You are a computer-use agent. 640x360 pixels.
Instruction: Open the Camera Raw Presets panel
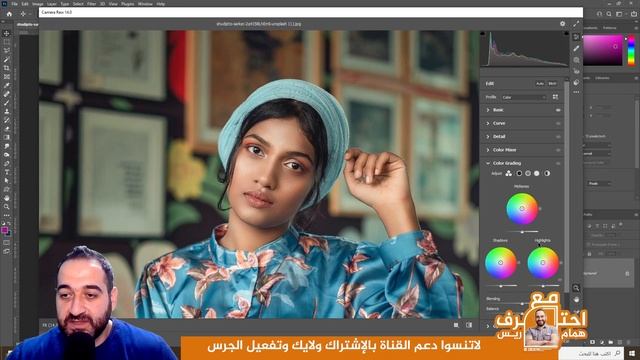(x=576, y=82)
